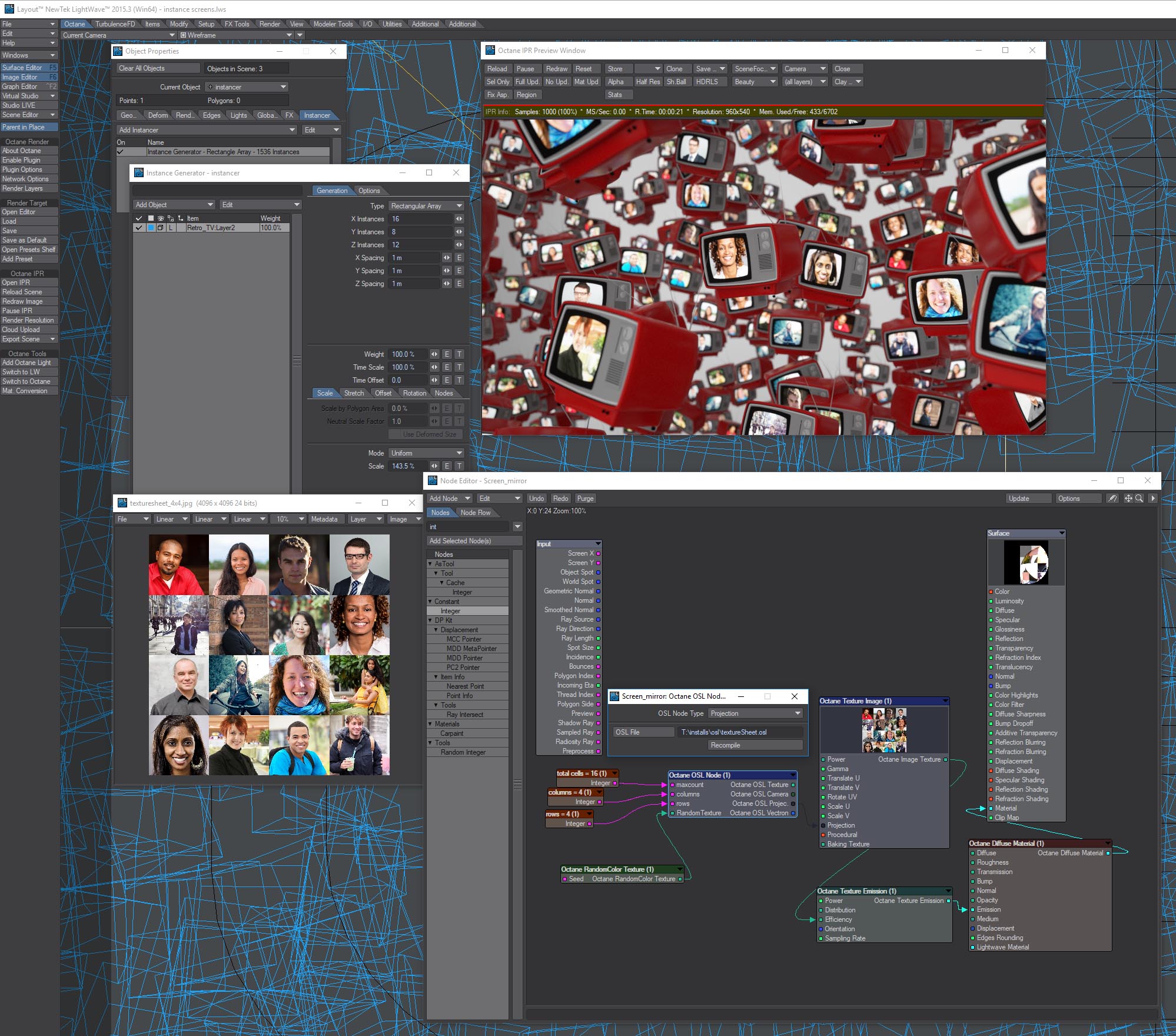
Task: Click the bounding box icon on Retro_TV:Layer2 row
Action: pyautogui.click(x=160, y=228)
